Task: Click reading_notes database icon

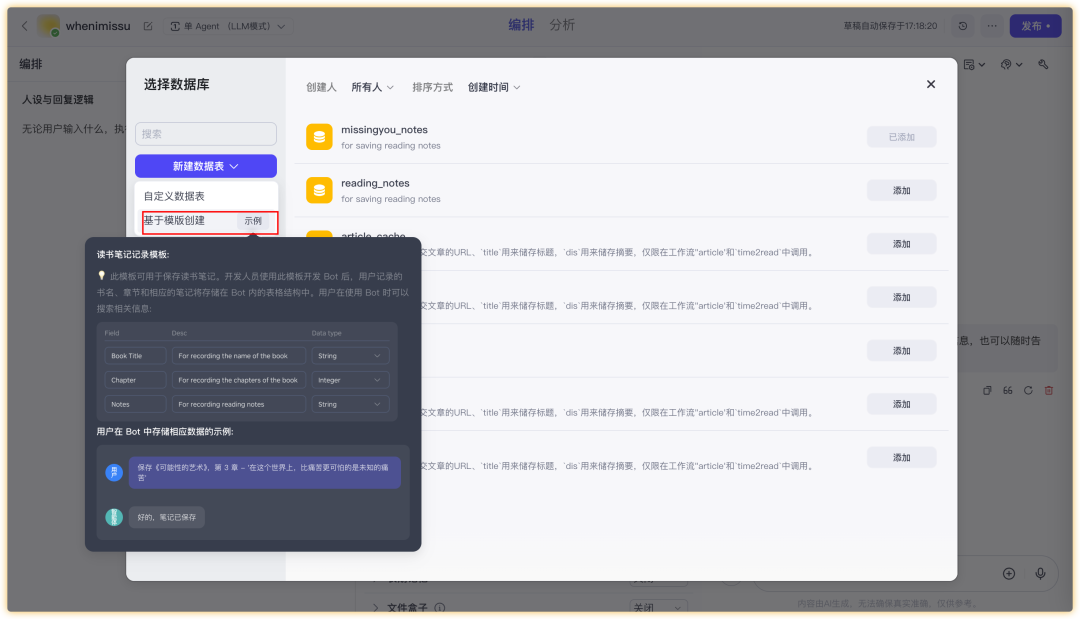Action: point(319,190)
